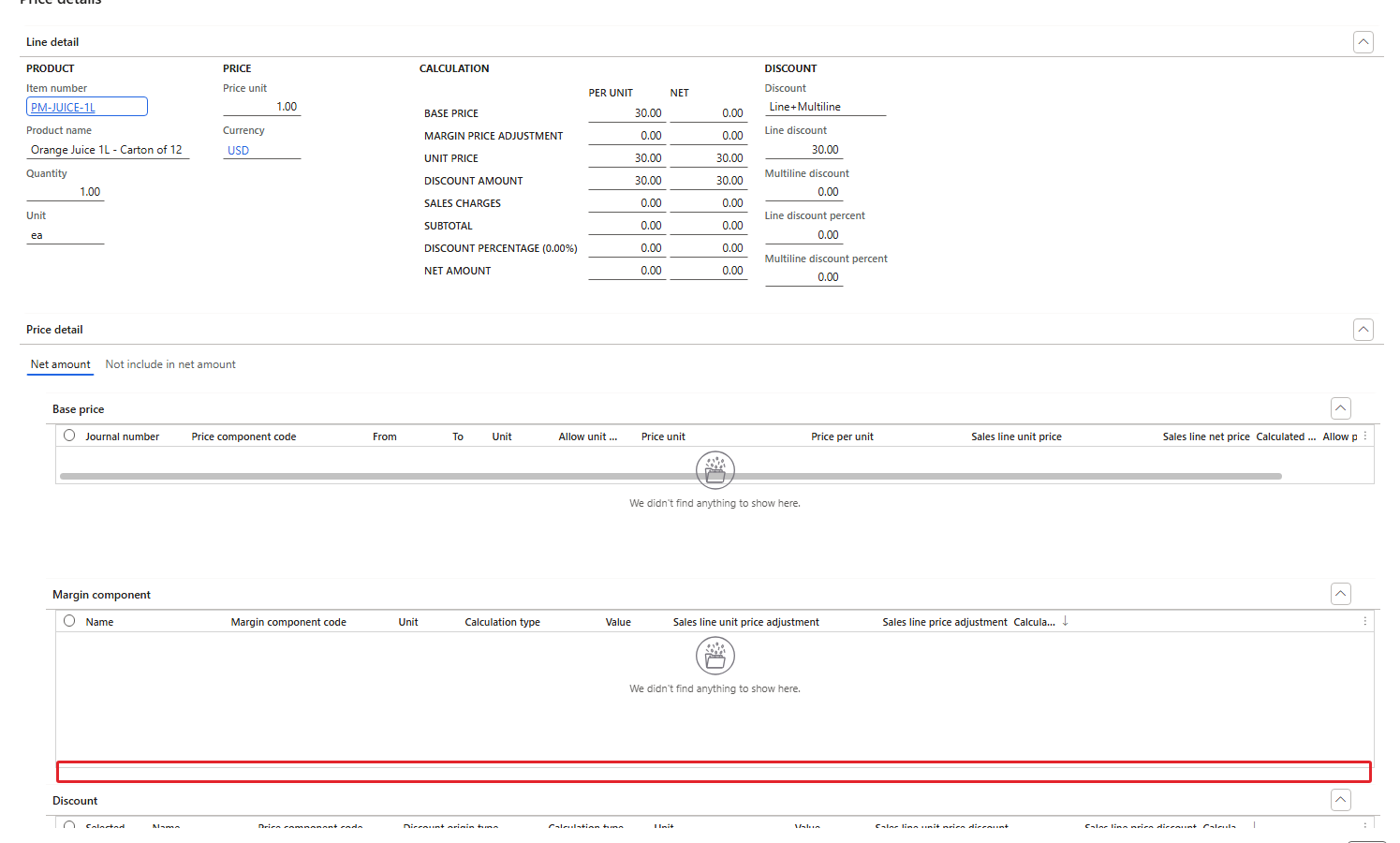Follow the USD currency link
The image size is (1400, 843).
tap(238, 151)
